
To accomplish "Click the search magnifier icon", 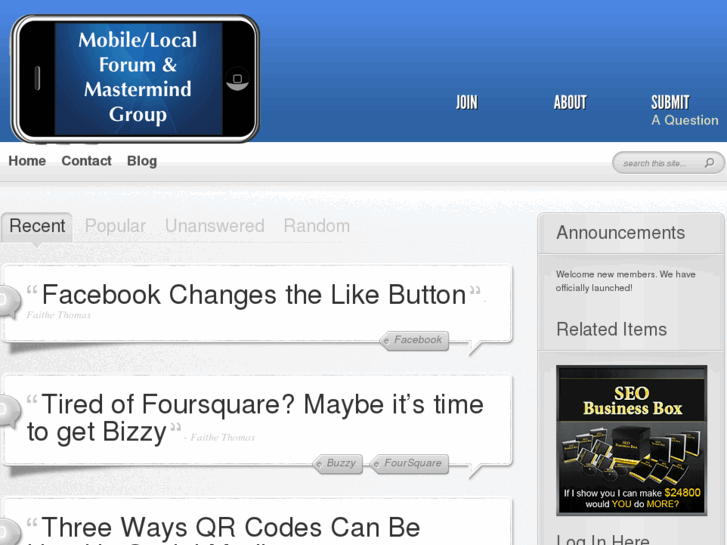I will (709, 163).
